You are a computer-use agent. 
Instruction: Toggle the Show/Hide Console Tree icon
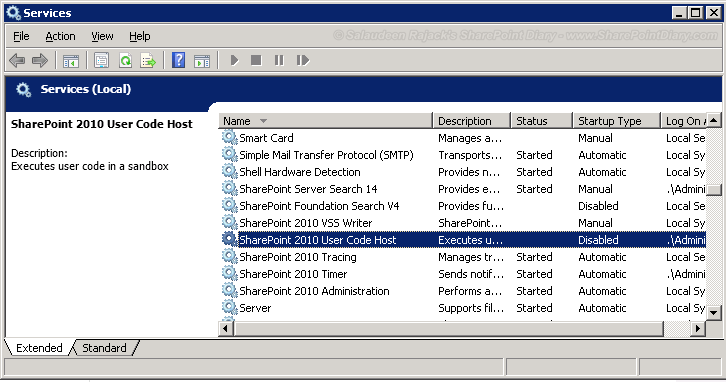point(71,61)
